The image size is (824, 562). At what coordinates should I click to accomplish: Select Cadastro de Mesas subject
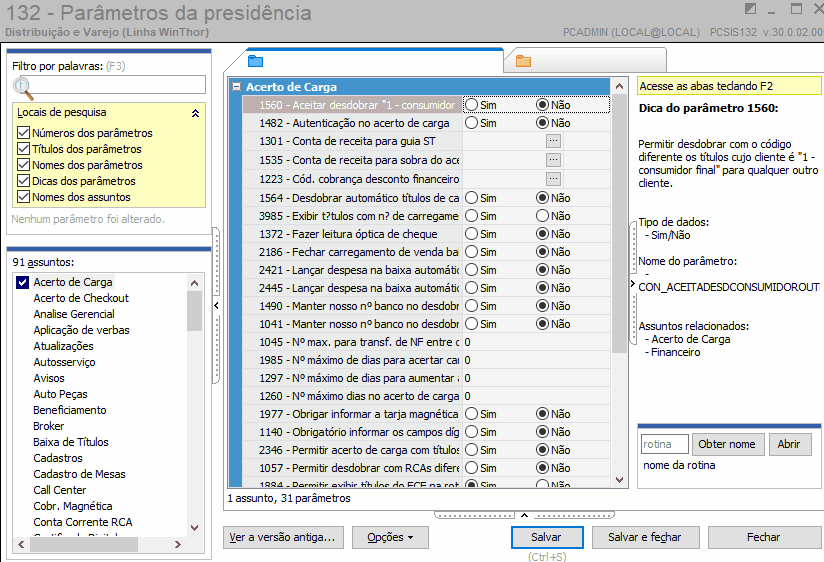(x=79, y=474)
